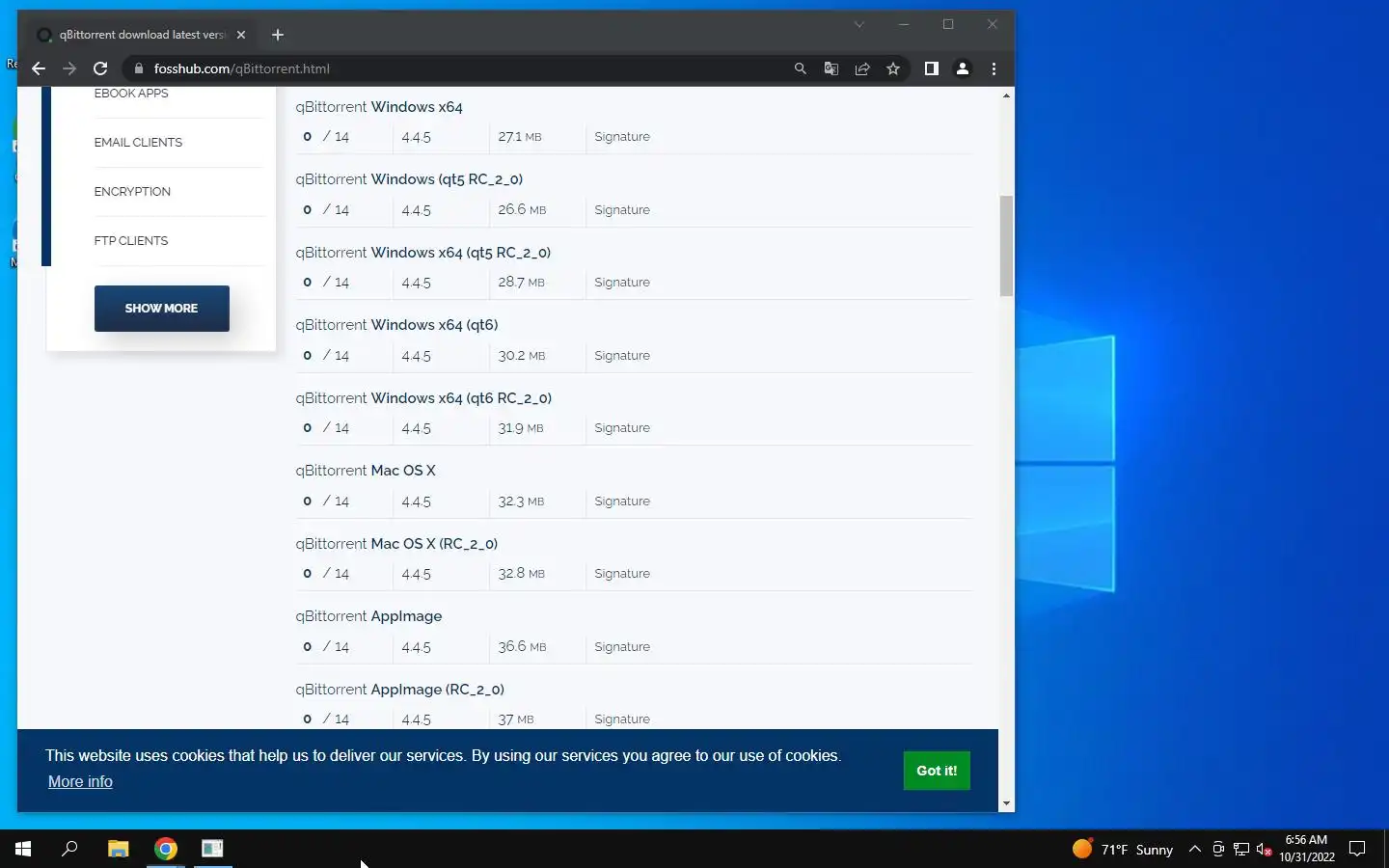The width and height of the screenshot is (1389, 868).
Task: Download qBittorrent Windows x64 (qt6)
Action: [396, 325]
